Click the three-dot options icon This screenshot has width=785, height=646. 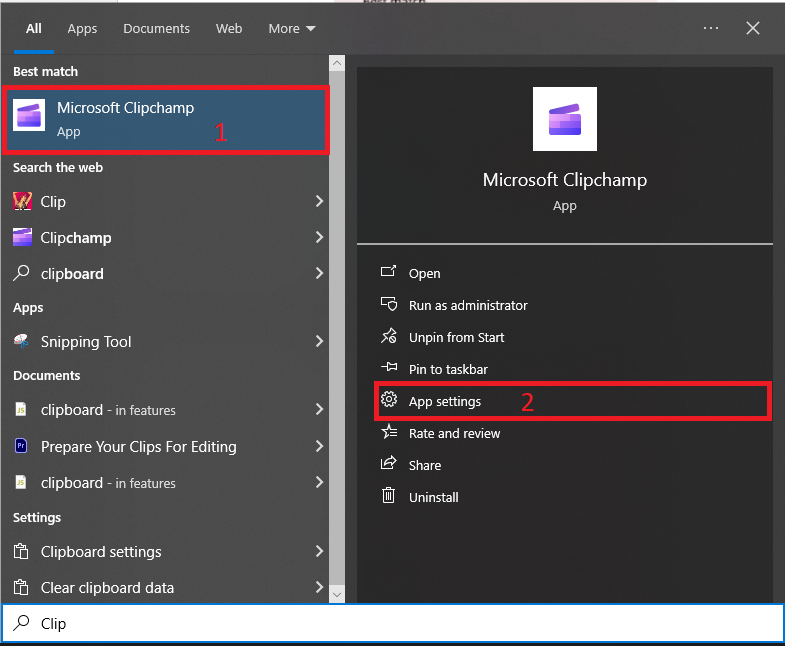coord(711,29)
